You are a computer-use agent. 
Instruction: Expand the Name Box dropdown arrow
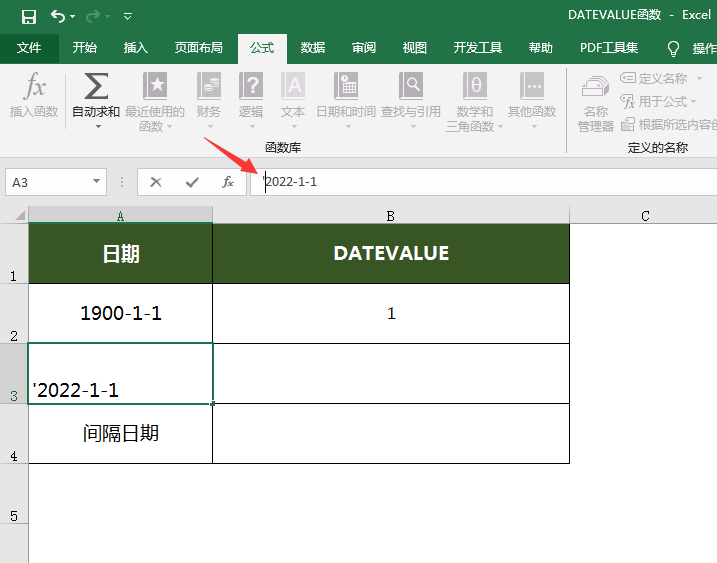[96, 182]
